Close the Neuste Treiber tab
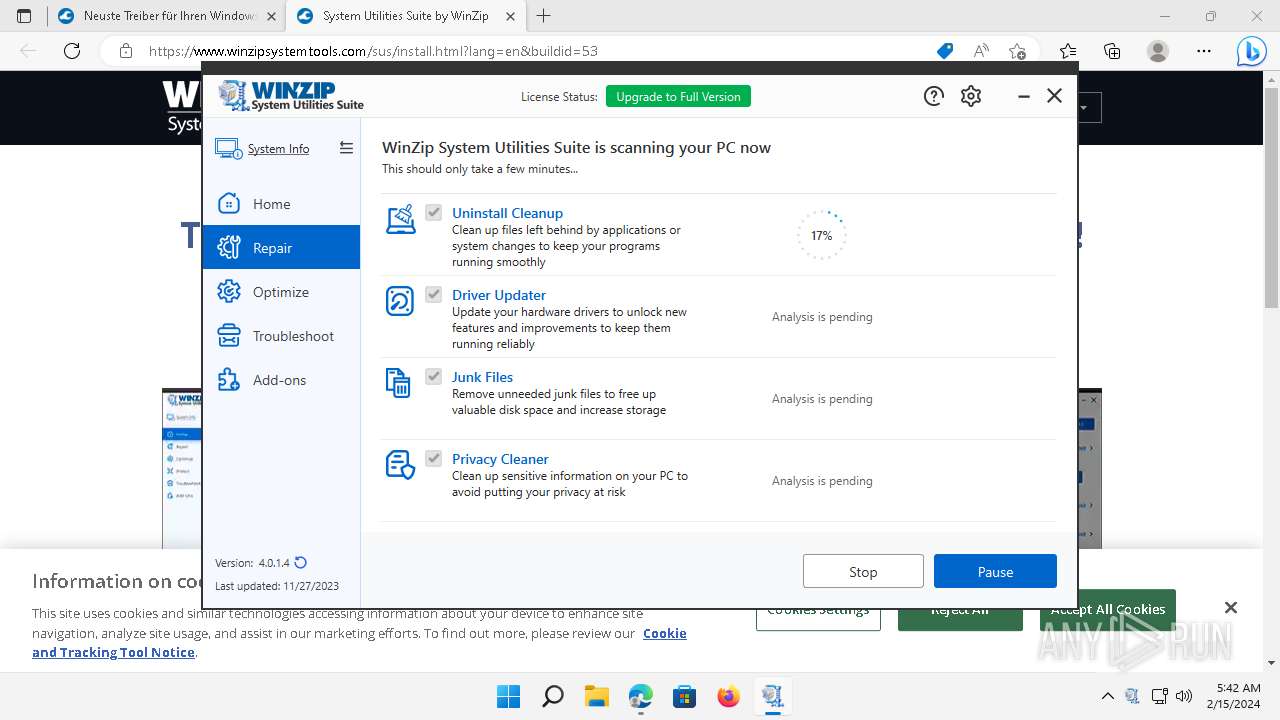The height and width of the screenshot is (720, 1280). 271,16
